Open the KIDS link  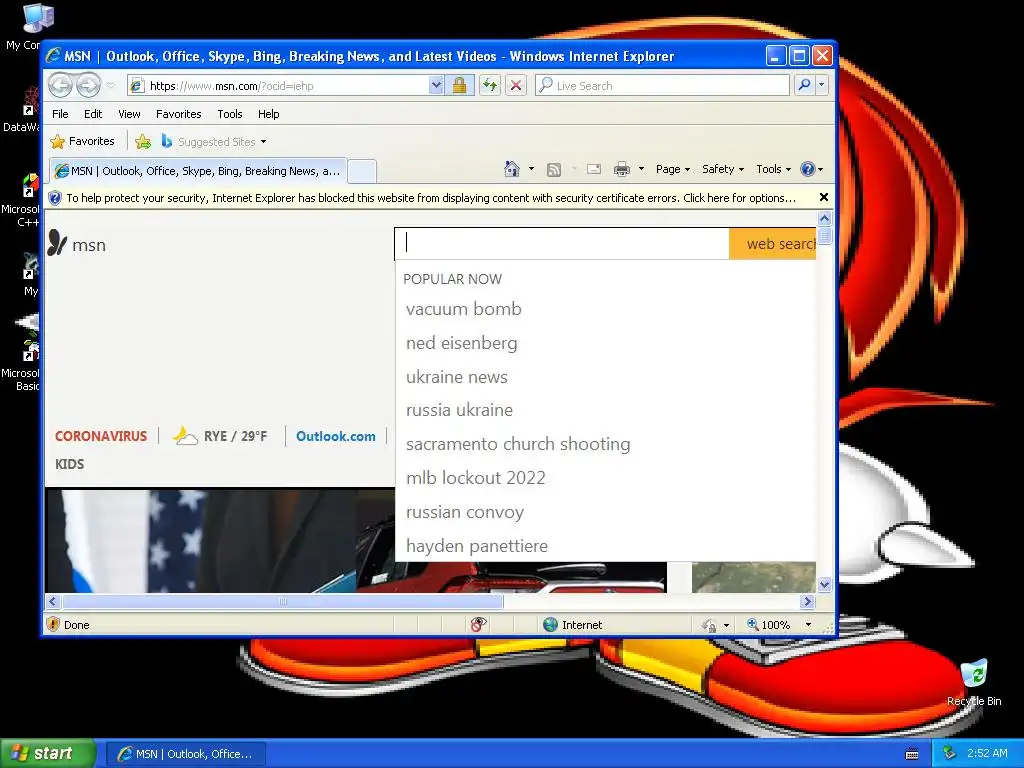[x=69, y=464]
